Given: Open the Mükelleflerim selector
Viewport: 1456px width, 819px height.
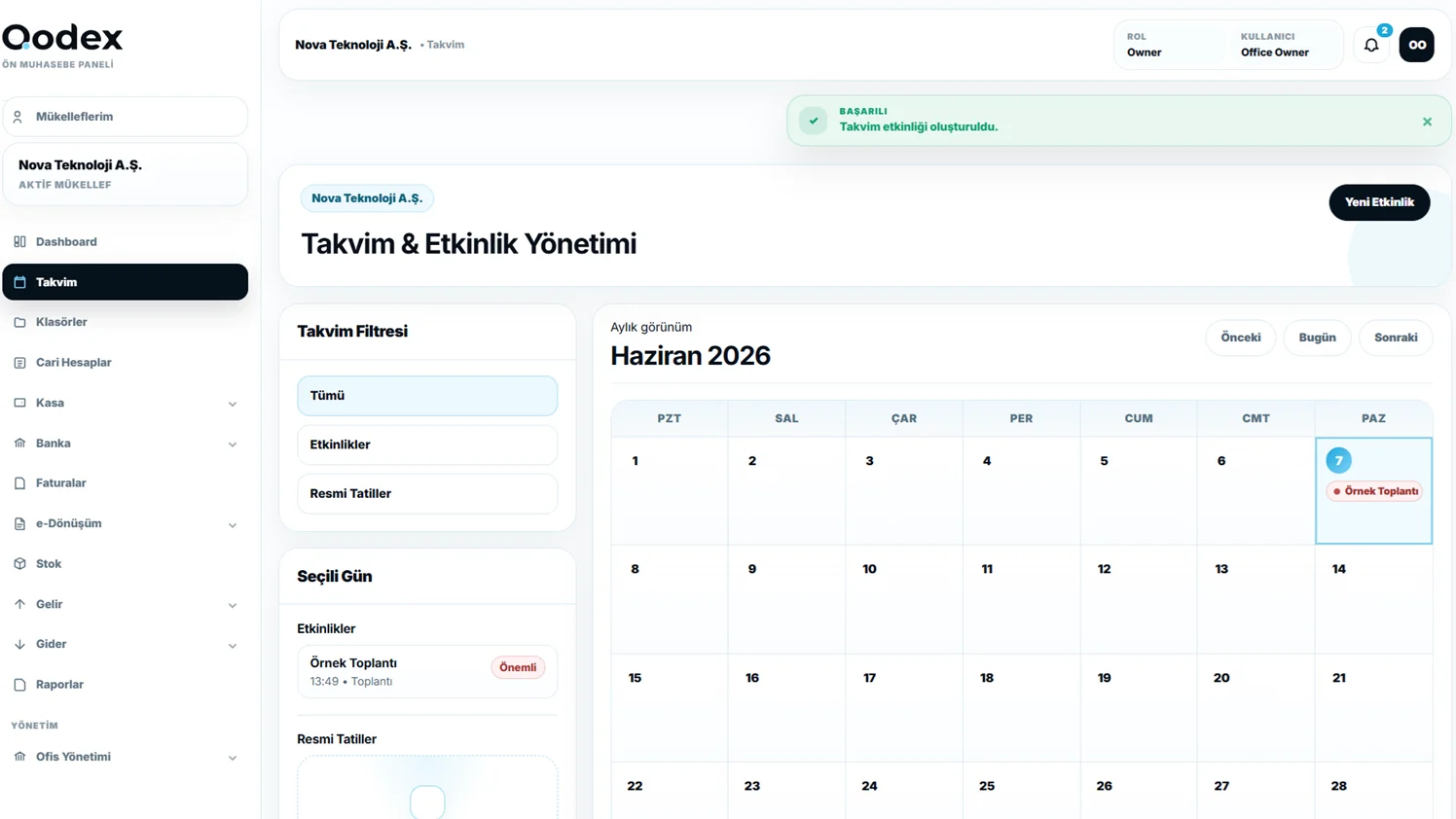Looking at the screenshot, I should point(125,117).
